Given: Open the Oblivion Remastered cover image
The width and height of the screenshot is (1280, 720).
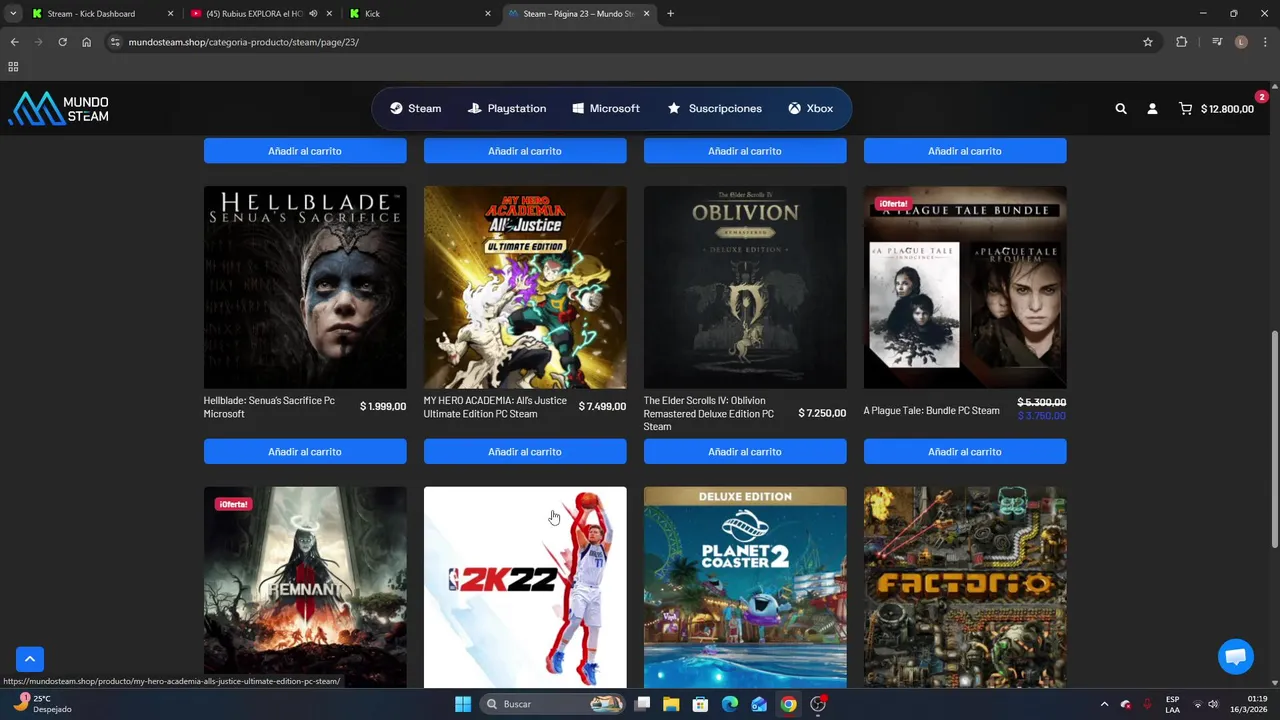Looking at the screenshot, I should click(745, 287).
